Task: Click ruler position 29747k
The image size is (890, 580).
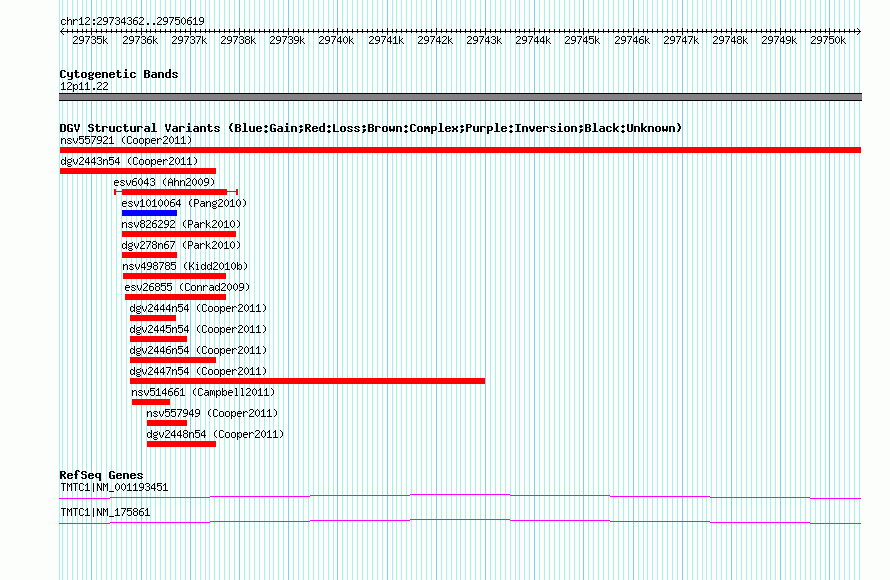Action: 681,40
